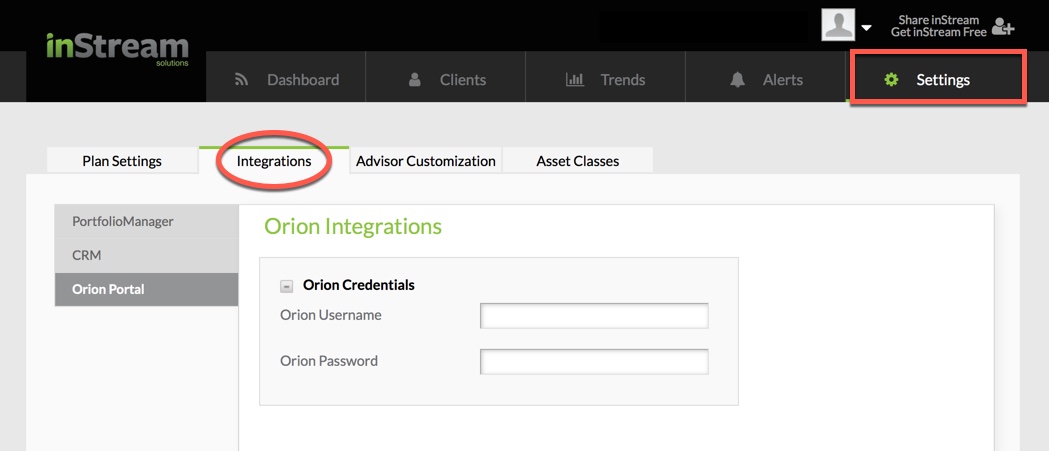Click into the Orion Password field
The image size is (1049, 451).
(594, 361)
